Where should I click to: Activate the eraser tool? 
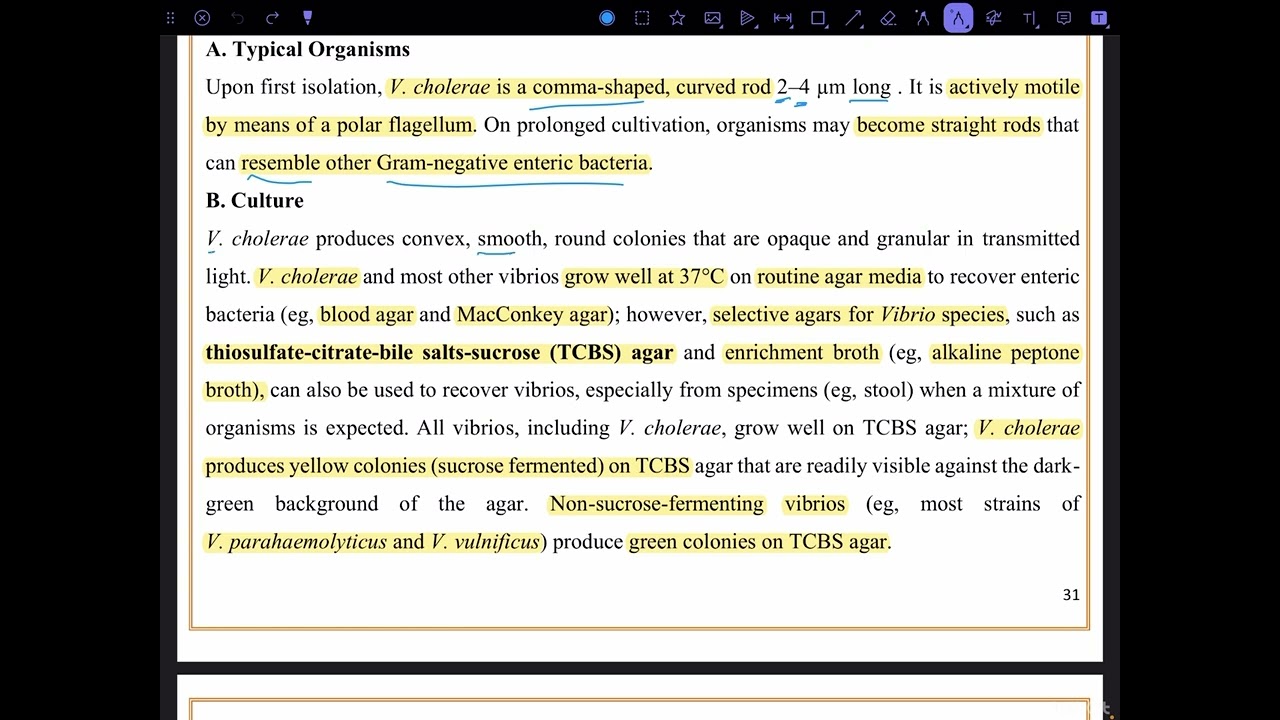[888, 18]
